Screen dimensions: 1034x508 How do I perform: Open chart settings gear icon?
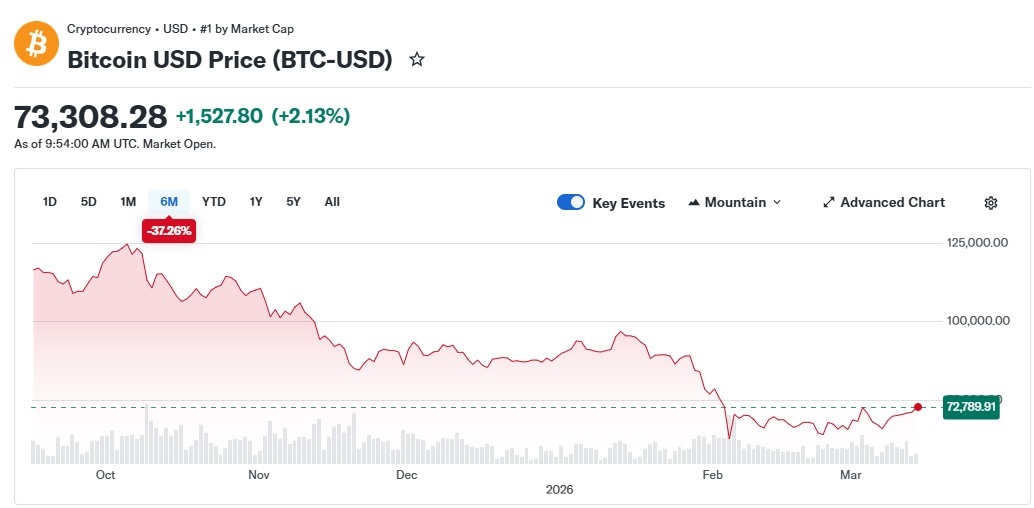pyautogui.click(x=990, y=203)
